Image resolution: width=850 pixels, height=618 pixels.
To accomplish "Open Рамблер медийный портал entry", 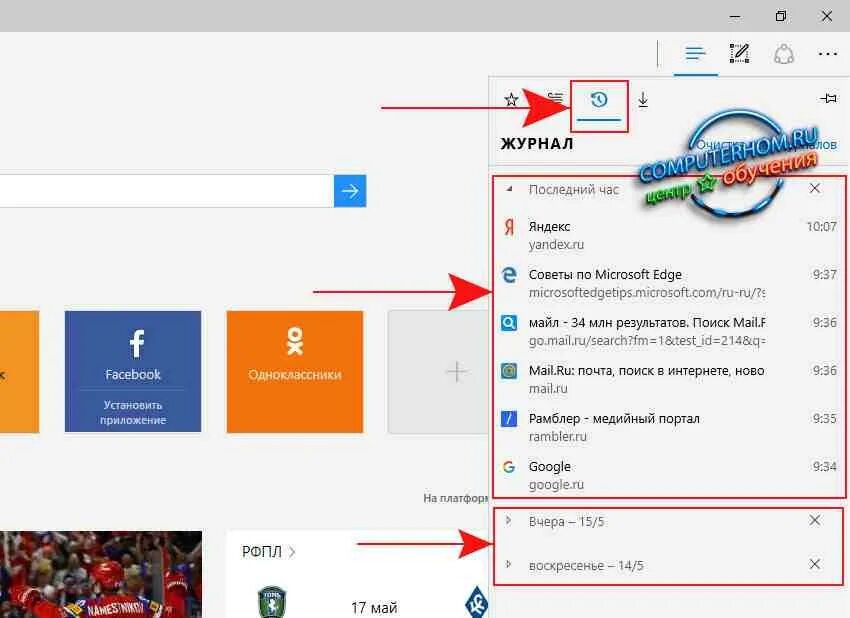I will [x=668, y=427].
